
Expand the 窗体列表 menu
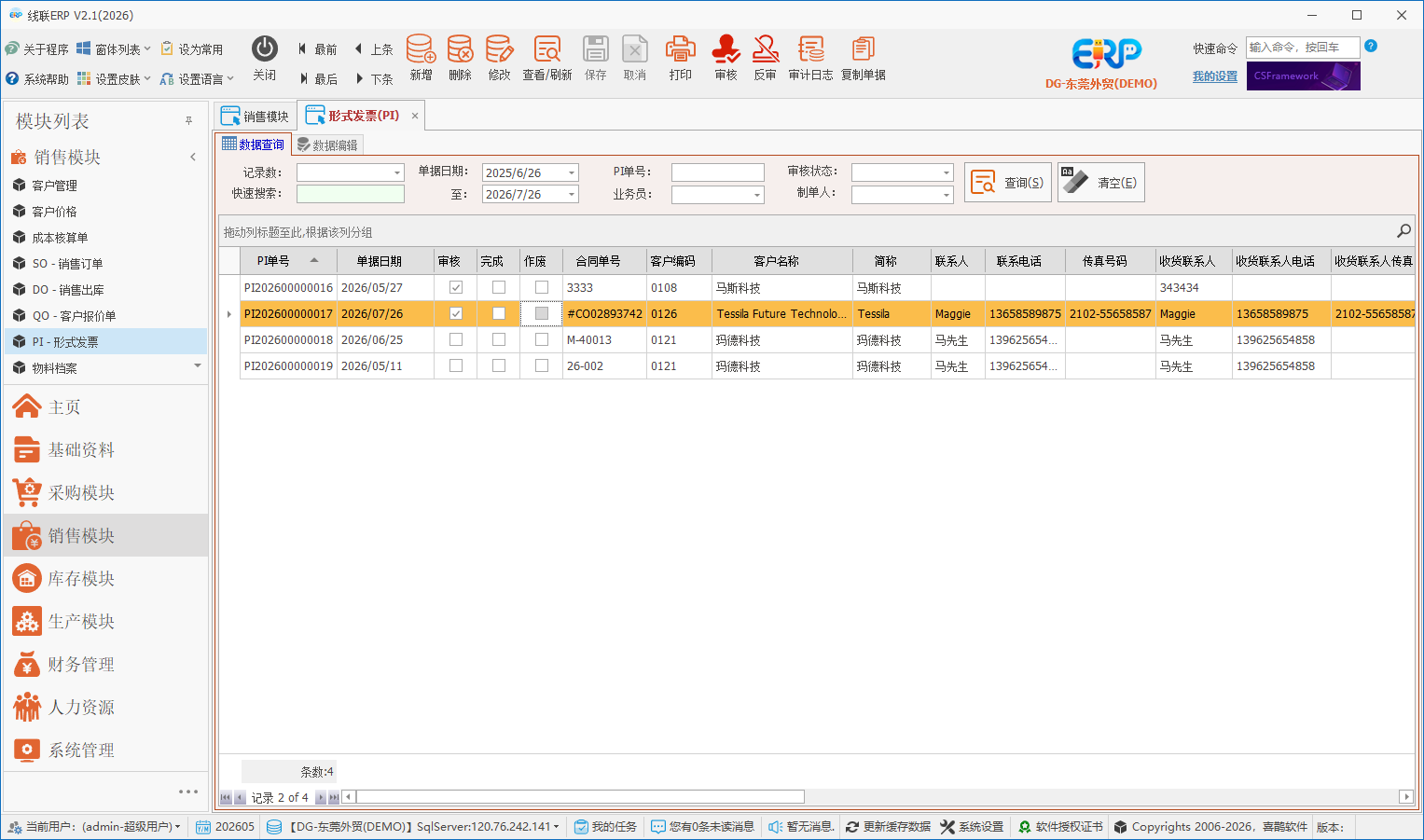click(114, 49)
